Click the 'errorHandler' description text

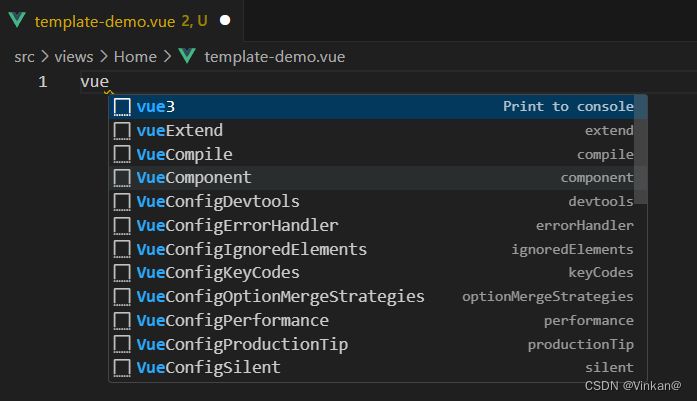coord(585,225)
